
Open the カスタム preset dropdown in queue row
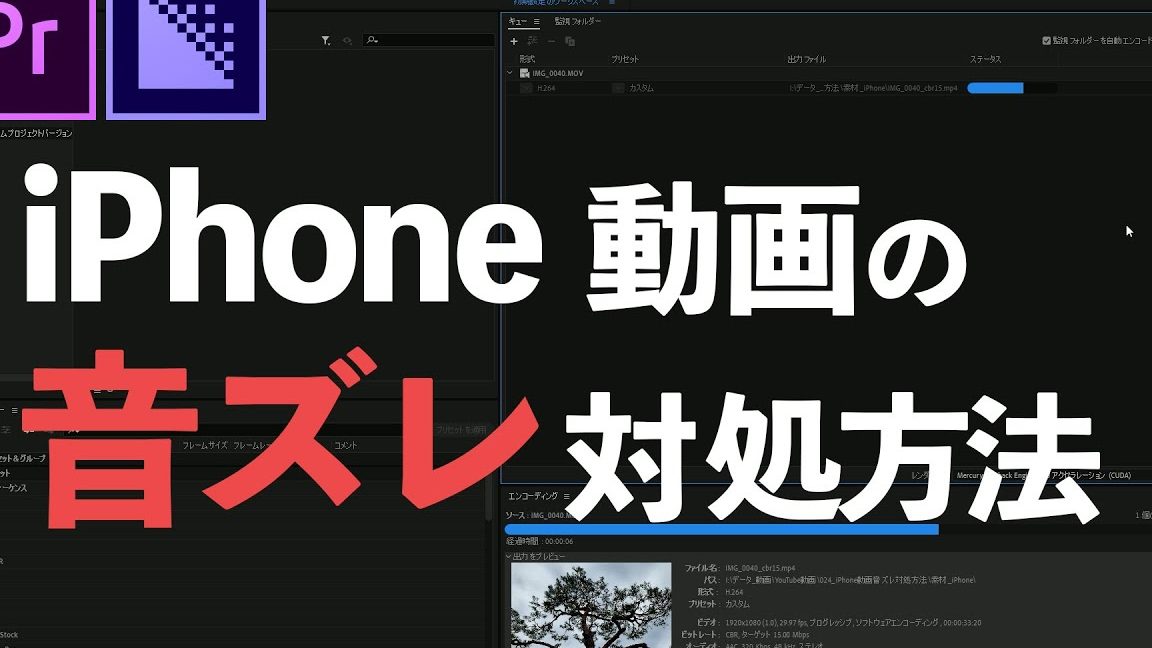click(619, 88)
